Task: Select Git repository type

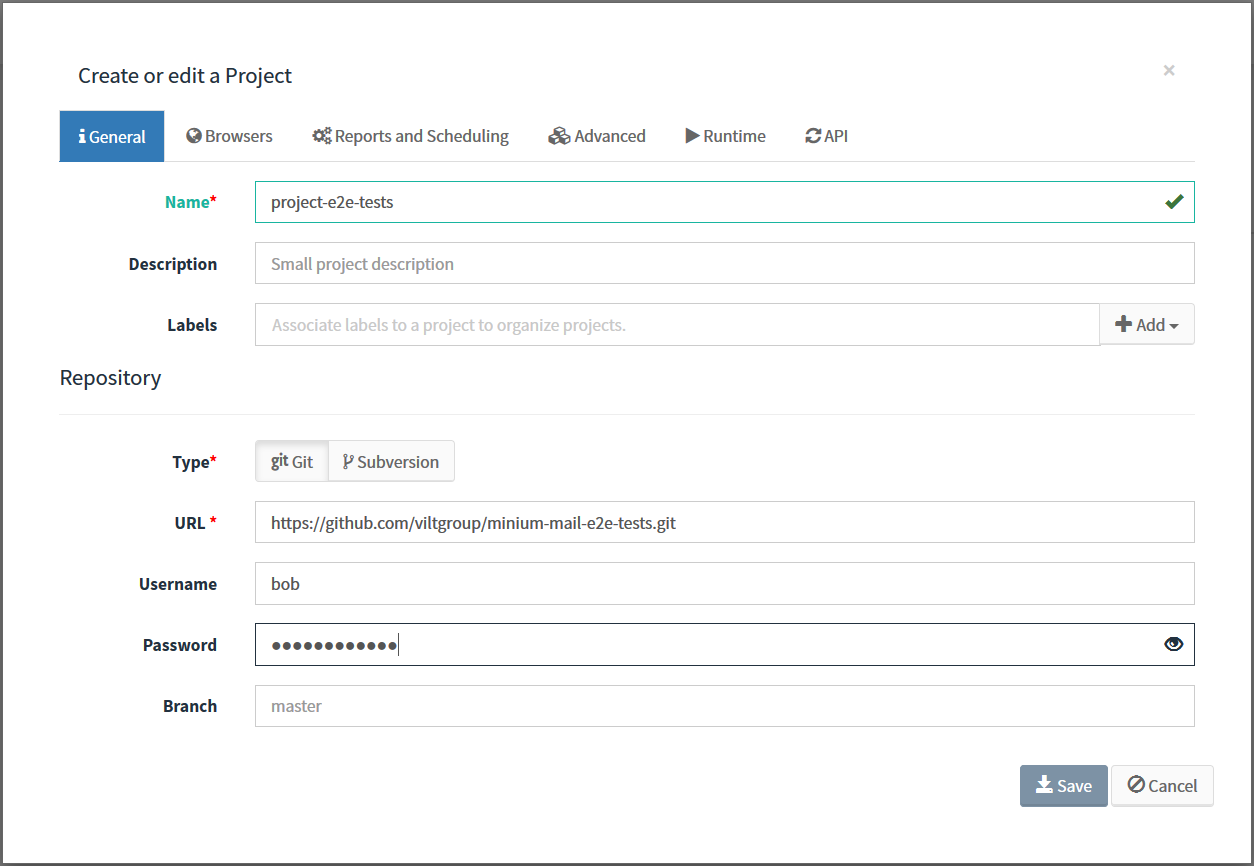Action: click(x=292, y=461)
